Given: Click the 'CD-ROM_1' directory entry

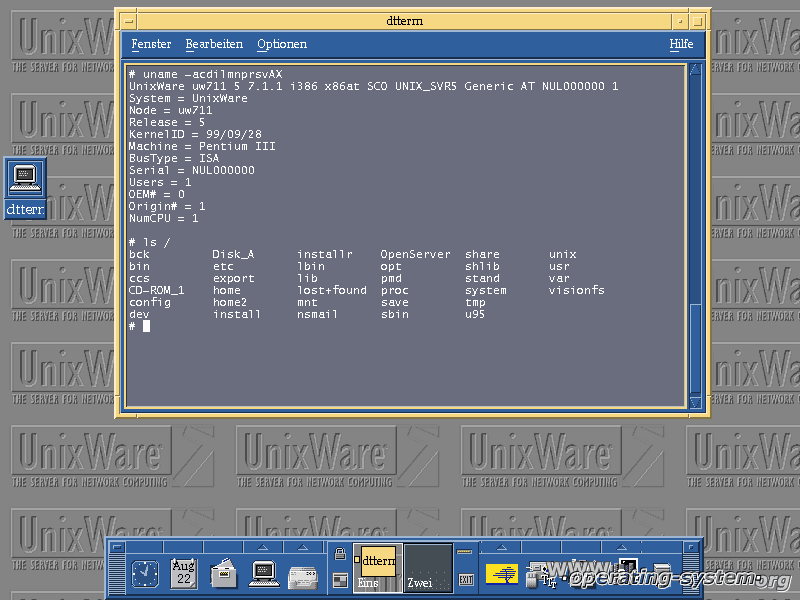Looking at the screenshot, I should click(157, 290).
